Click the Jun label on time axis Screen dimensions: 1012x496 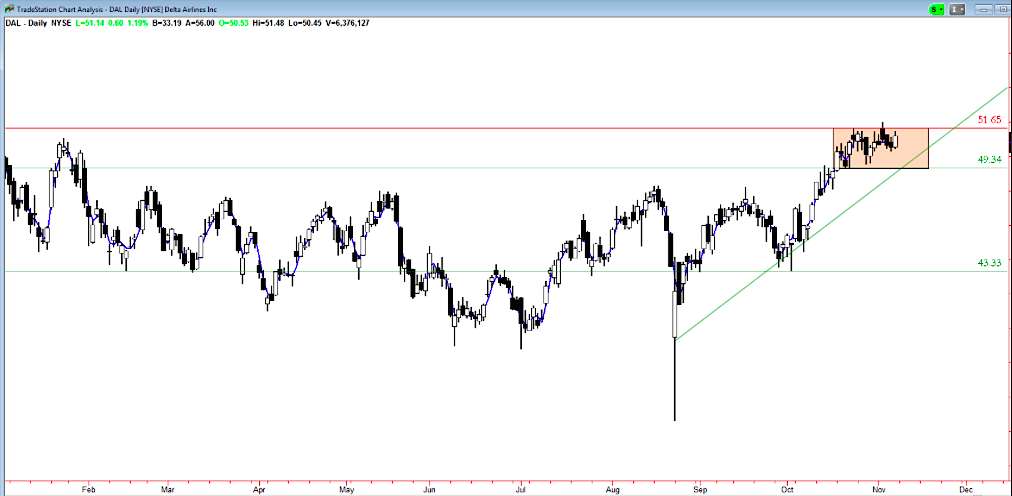tap(429, 490)
